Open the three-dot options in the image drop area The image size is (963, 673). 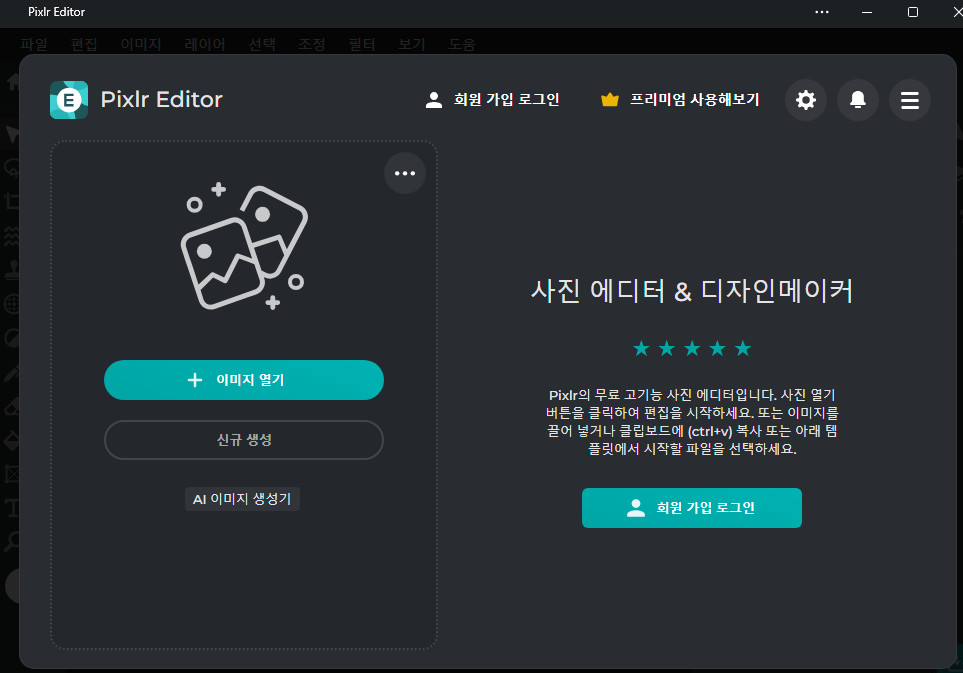tap(405, 173)
